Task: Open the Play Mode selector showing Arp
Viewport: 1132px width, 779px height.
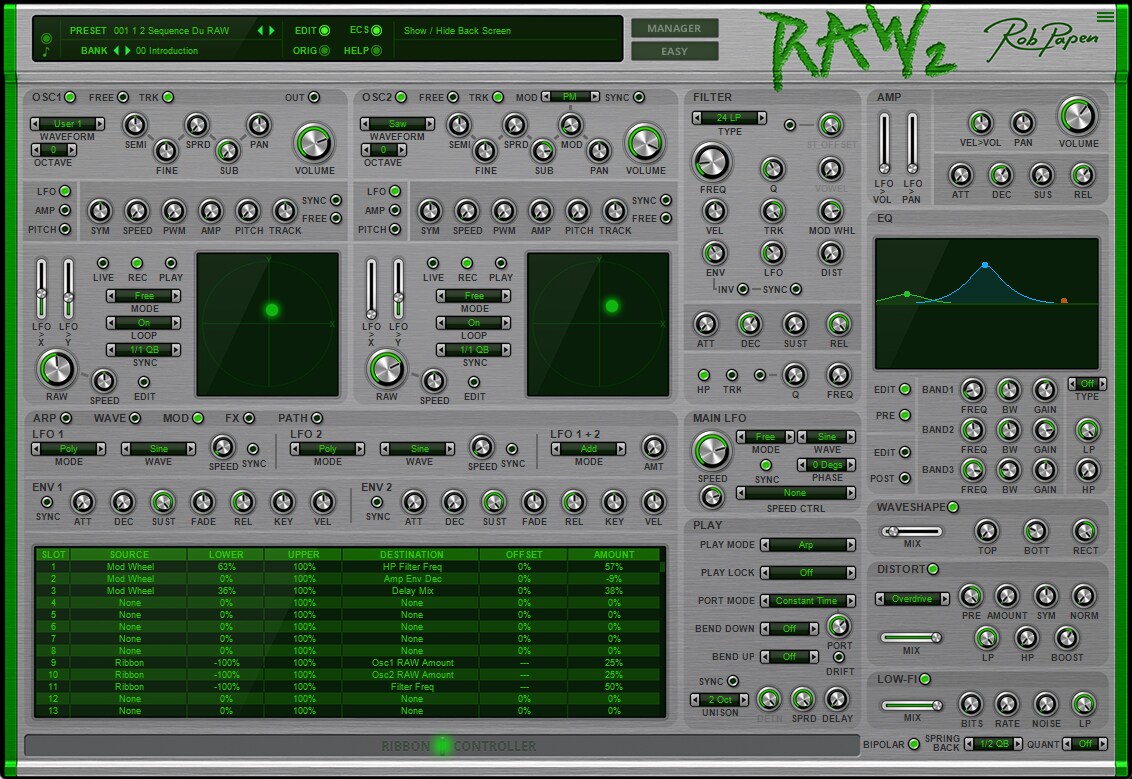Action: point(808,544)
